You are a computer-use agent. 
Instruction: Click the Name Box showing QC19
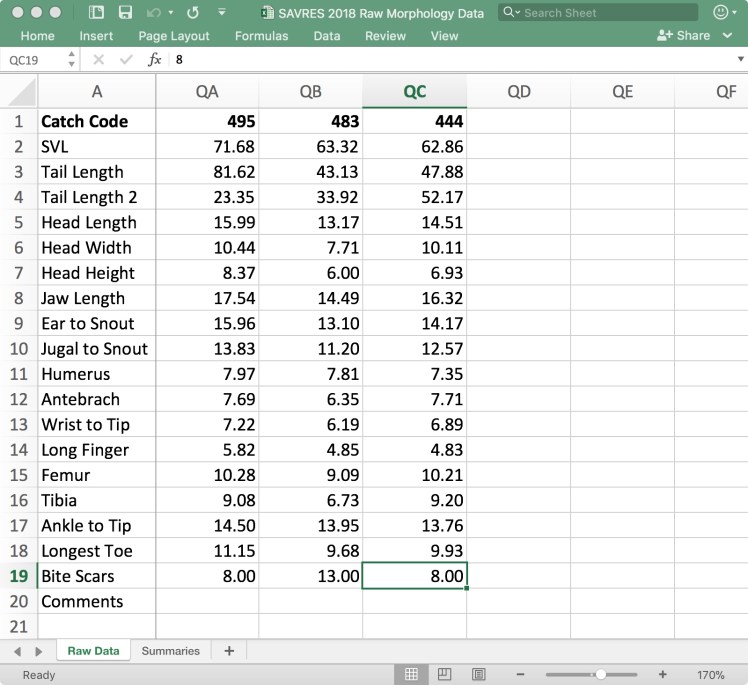(x=33, y=60)
